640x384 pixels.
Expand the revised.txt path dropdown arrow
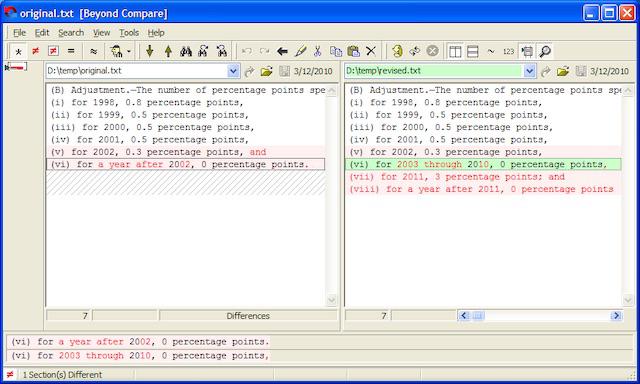(x=529, y=71)
